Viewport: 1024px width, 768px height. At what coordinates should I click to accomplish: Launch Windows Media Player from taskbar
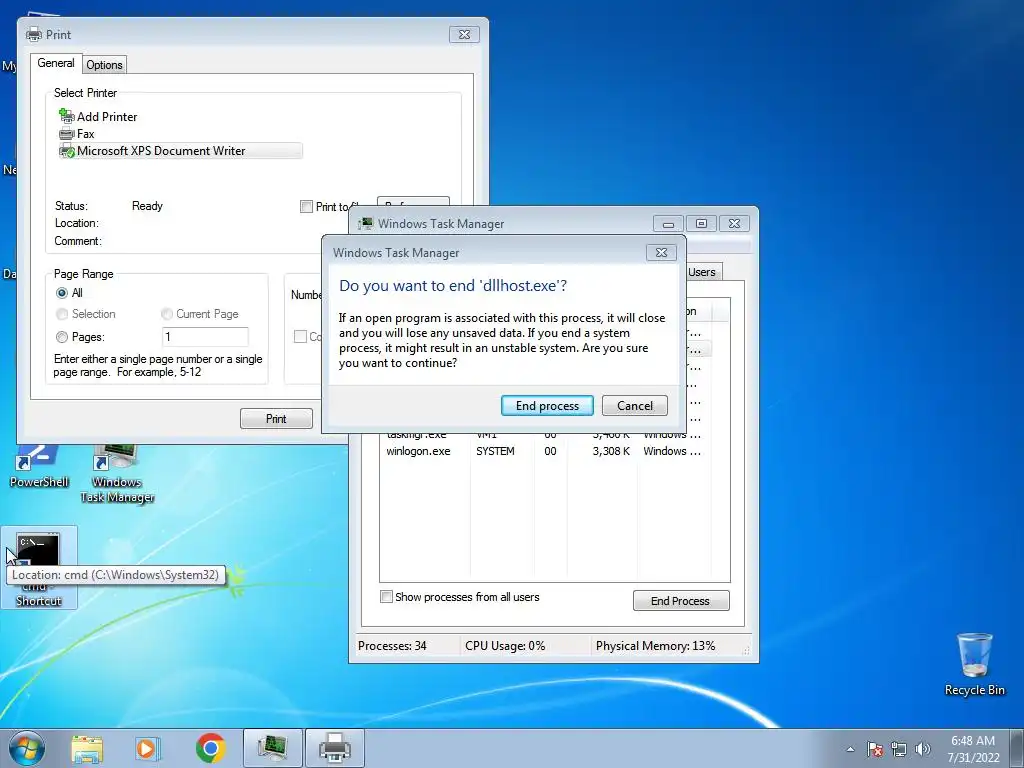(148, 748)
